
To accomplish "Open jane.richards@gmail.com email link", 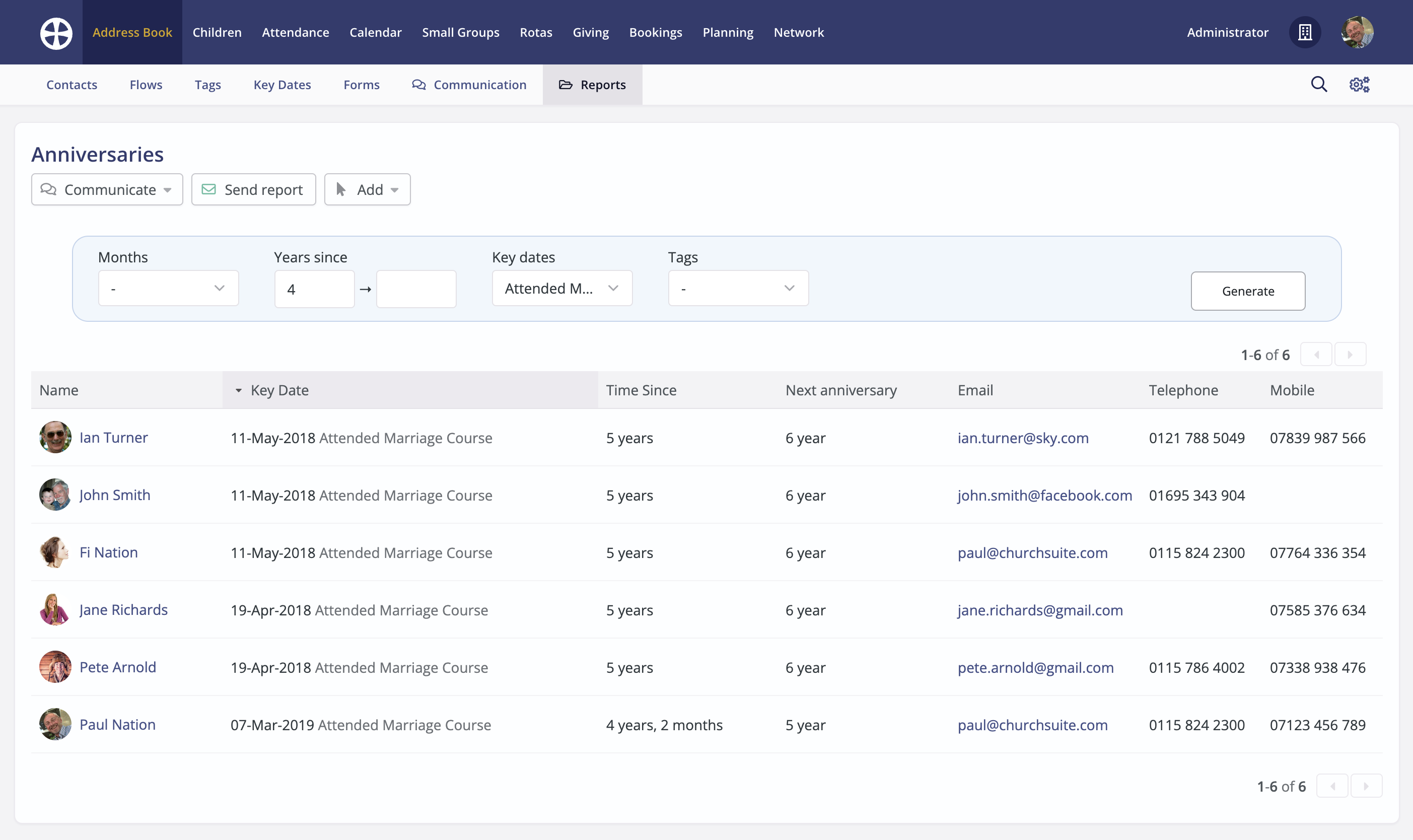I will coord(1040,610).
